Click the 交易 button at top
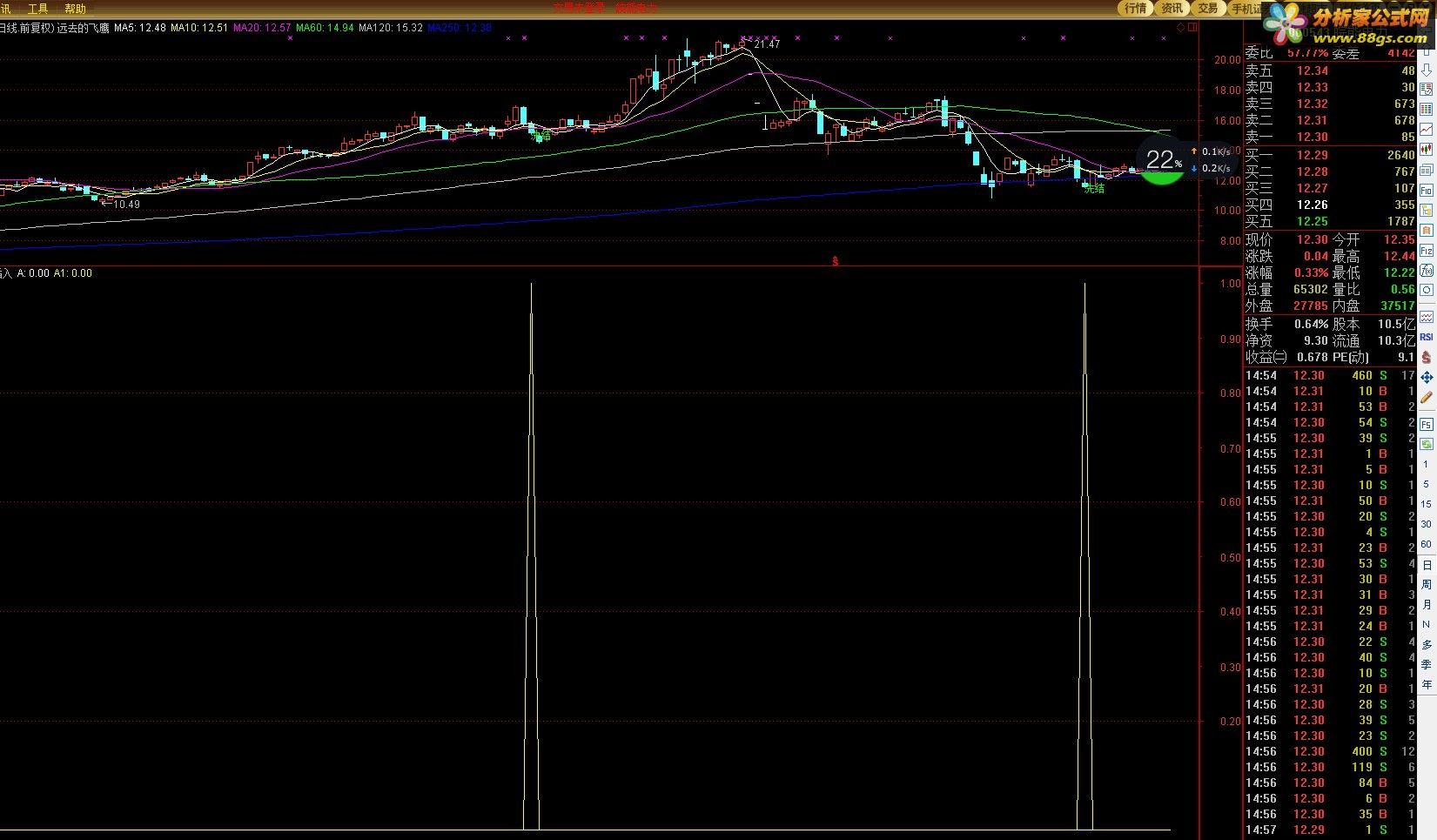The image size is (1437, 840). click(1207, 8)
